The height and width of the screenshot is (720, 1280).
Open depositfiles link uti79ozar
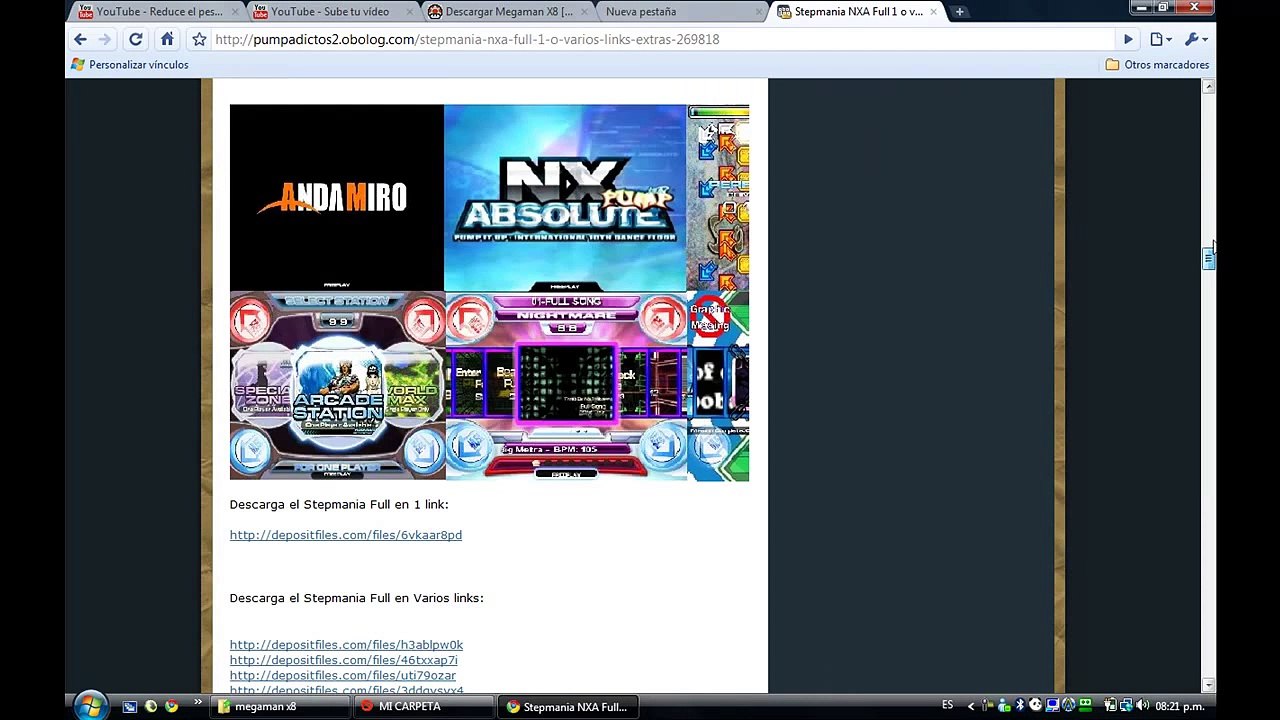point(342,676)
